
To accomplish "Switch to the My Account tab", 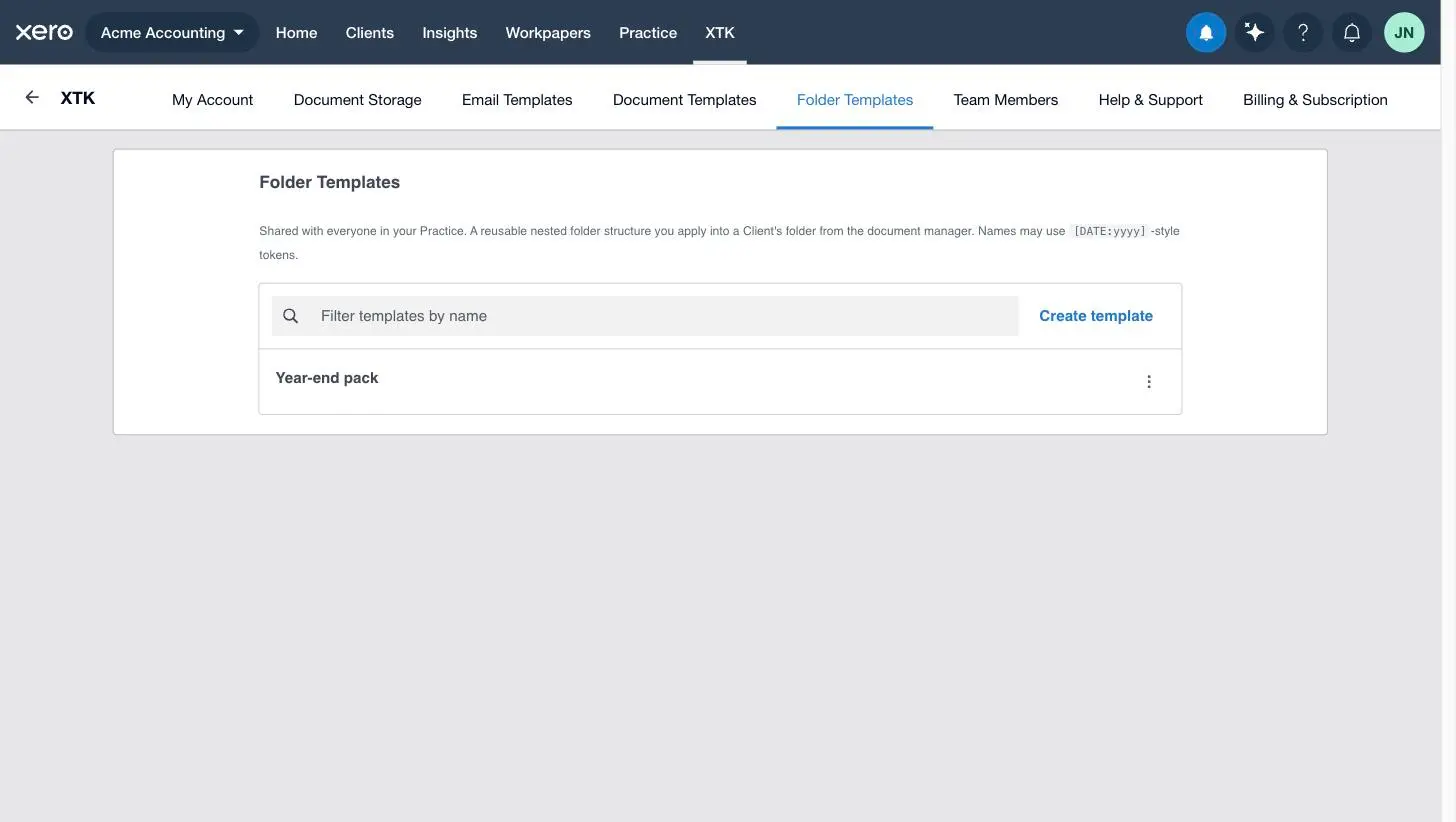I will tap(212, 100).
